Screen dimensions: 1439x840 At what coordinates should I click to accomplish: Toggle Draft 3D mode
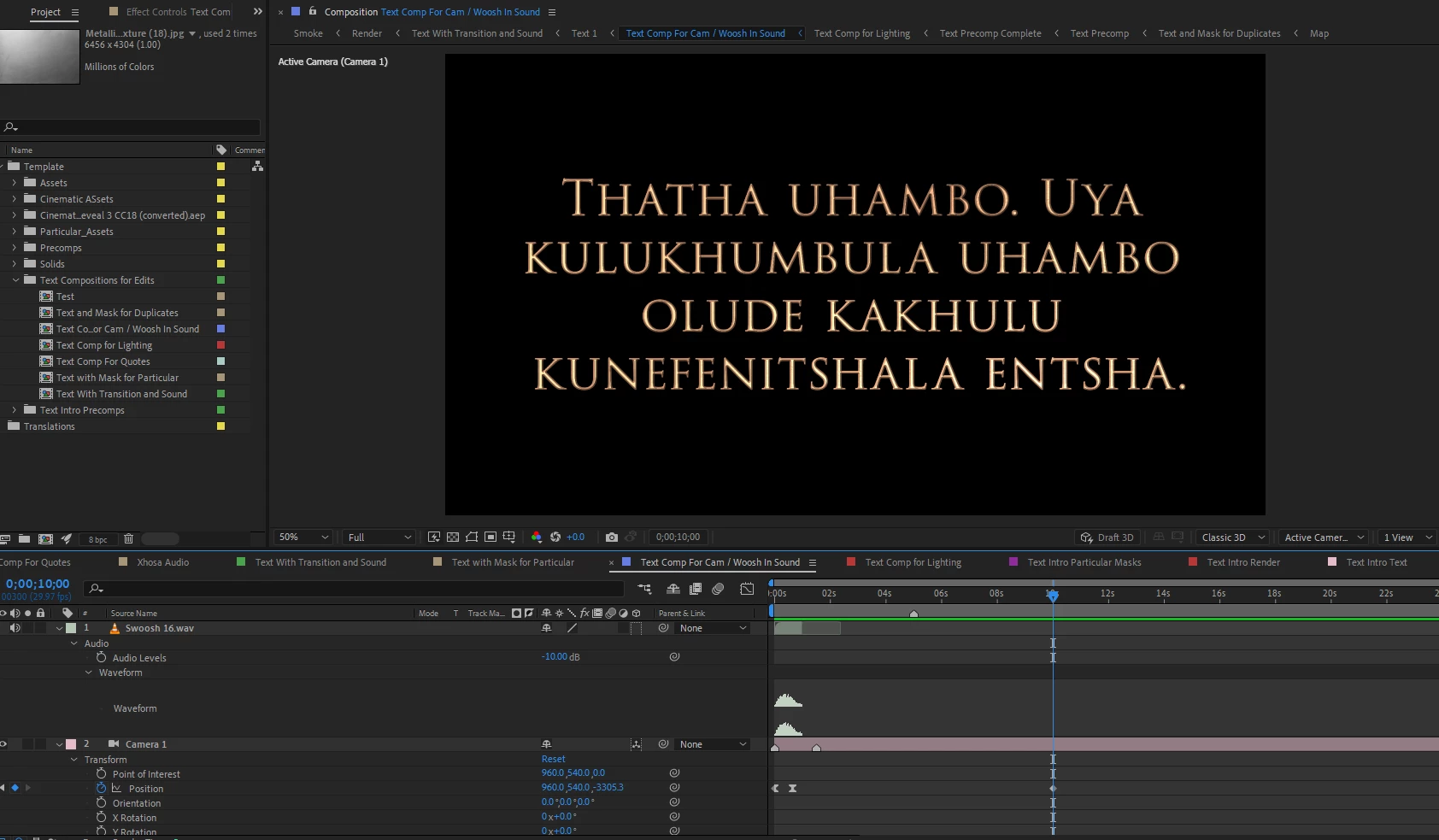coord(1107,537)
